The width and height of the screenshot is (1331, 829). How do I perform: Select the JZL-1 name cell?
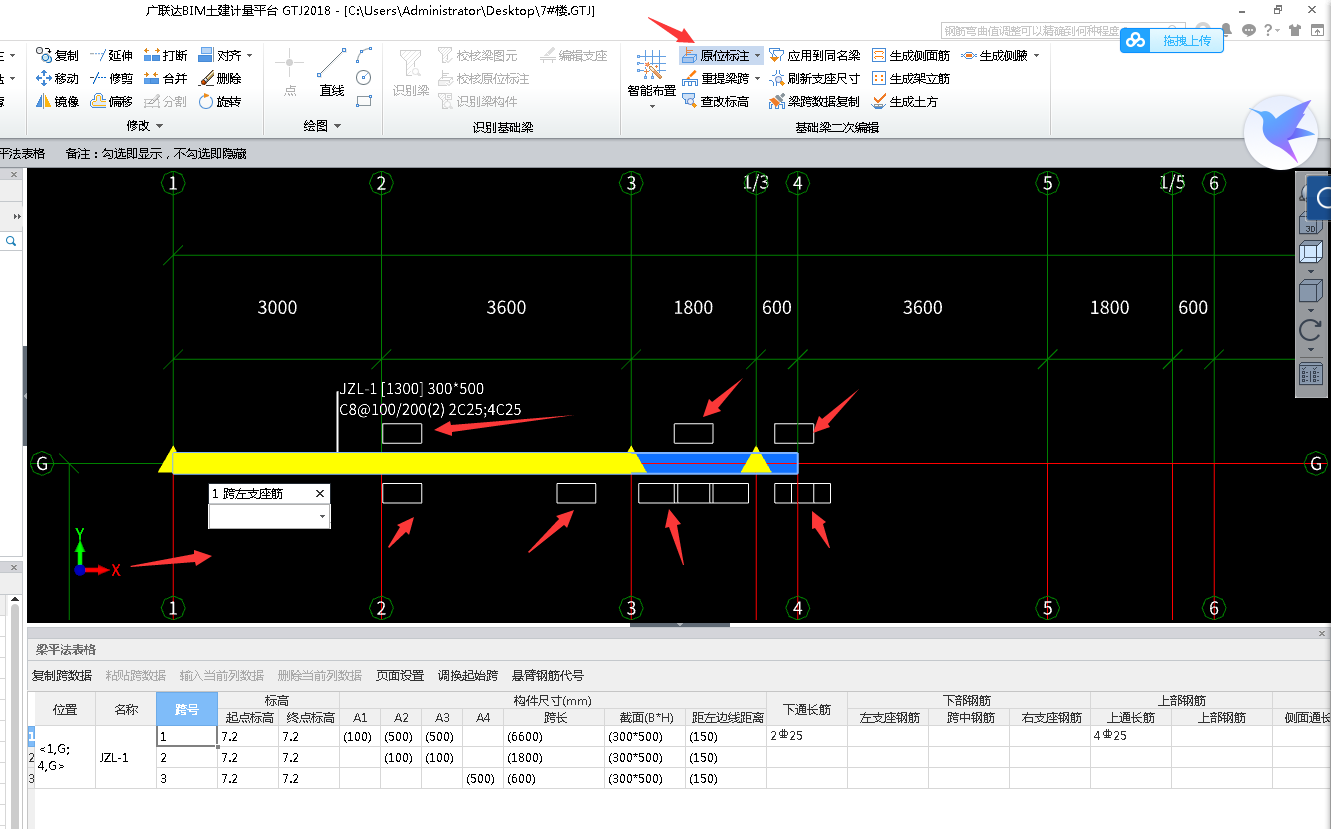pos(126,757)
